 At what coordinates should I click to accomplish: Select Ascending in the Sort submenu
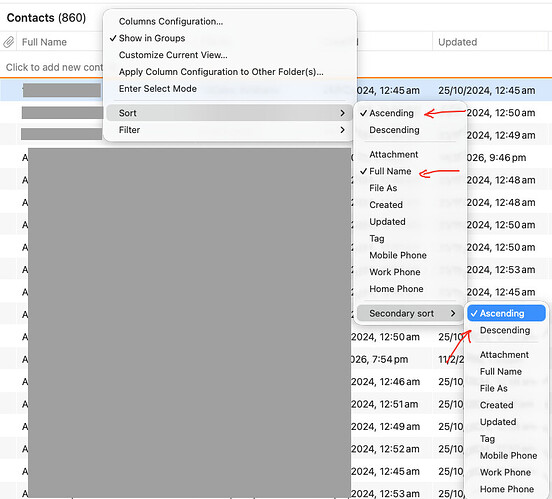pyautogui.click(x=391, y=113)
